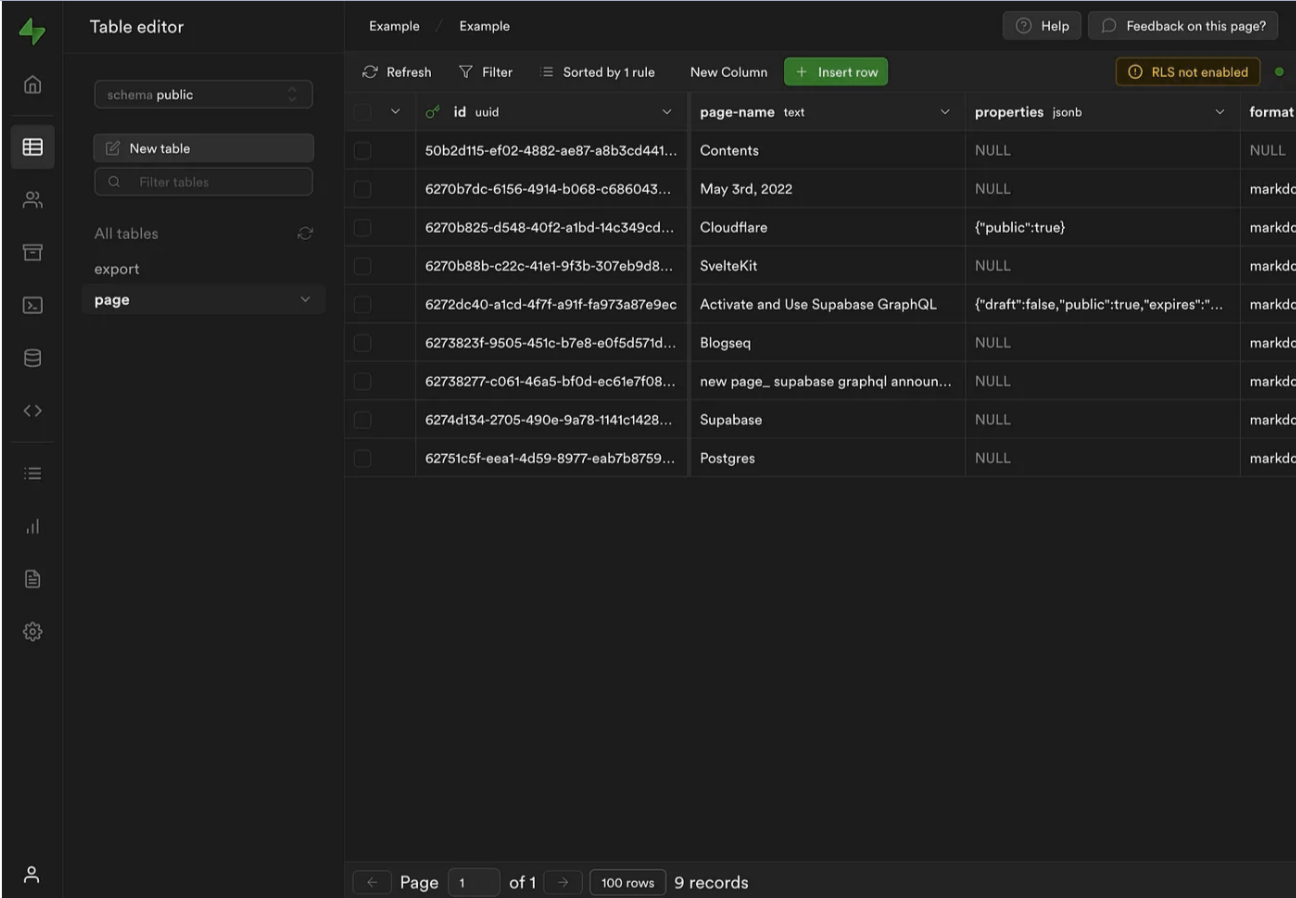Click the New table button
The height and width of the screenshot is (898, 1296).
pyautogui.click(x=203, y=148)
